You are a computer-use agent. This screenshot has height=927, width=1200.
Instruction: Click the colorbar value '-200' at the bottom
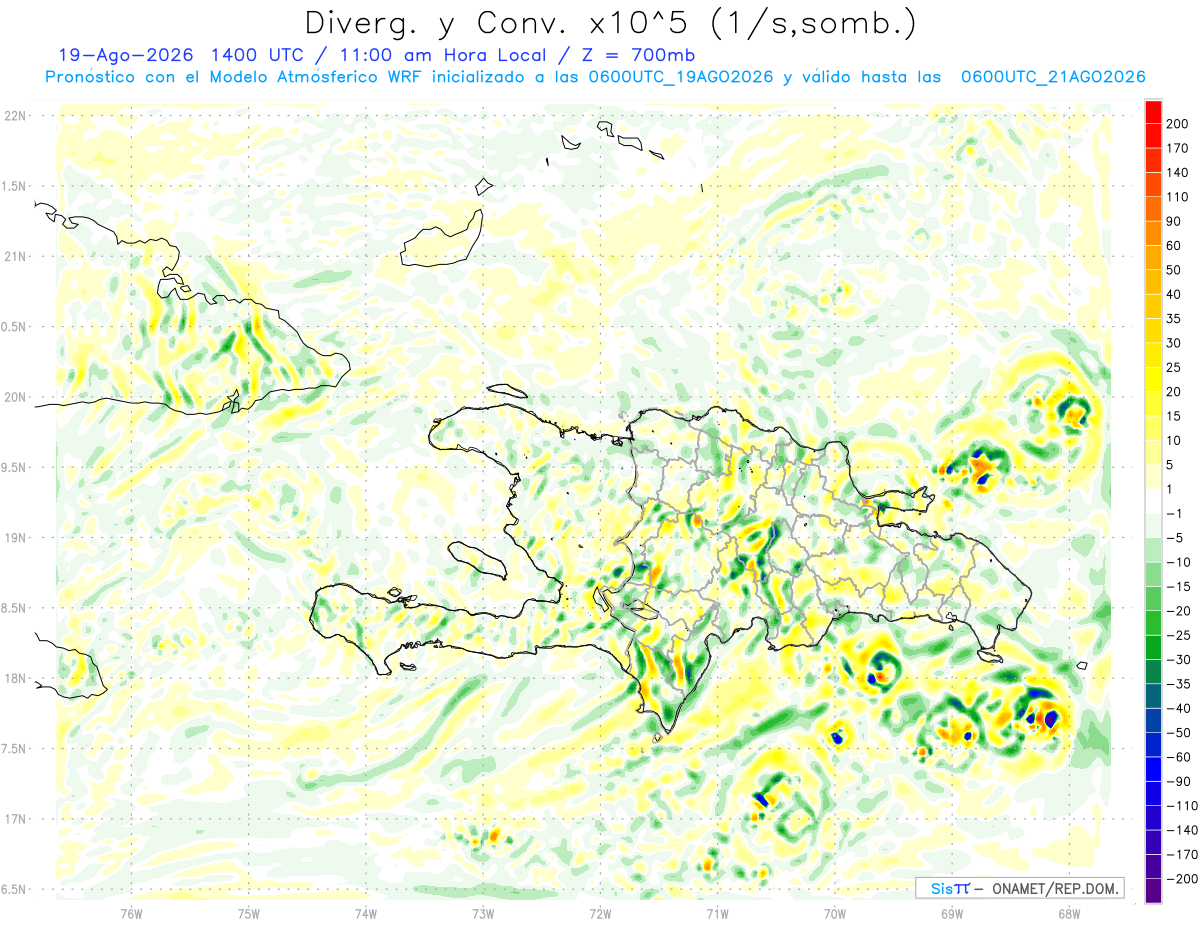(1182, 879)
